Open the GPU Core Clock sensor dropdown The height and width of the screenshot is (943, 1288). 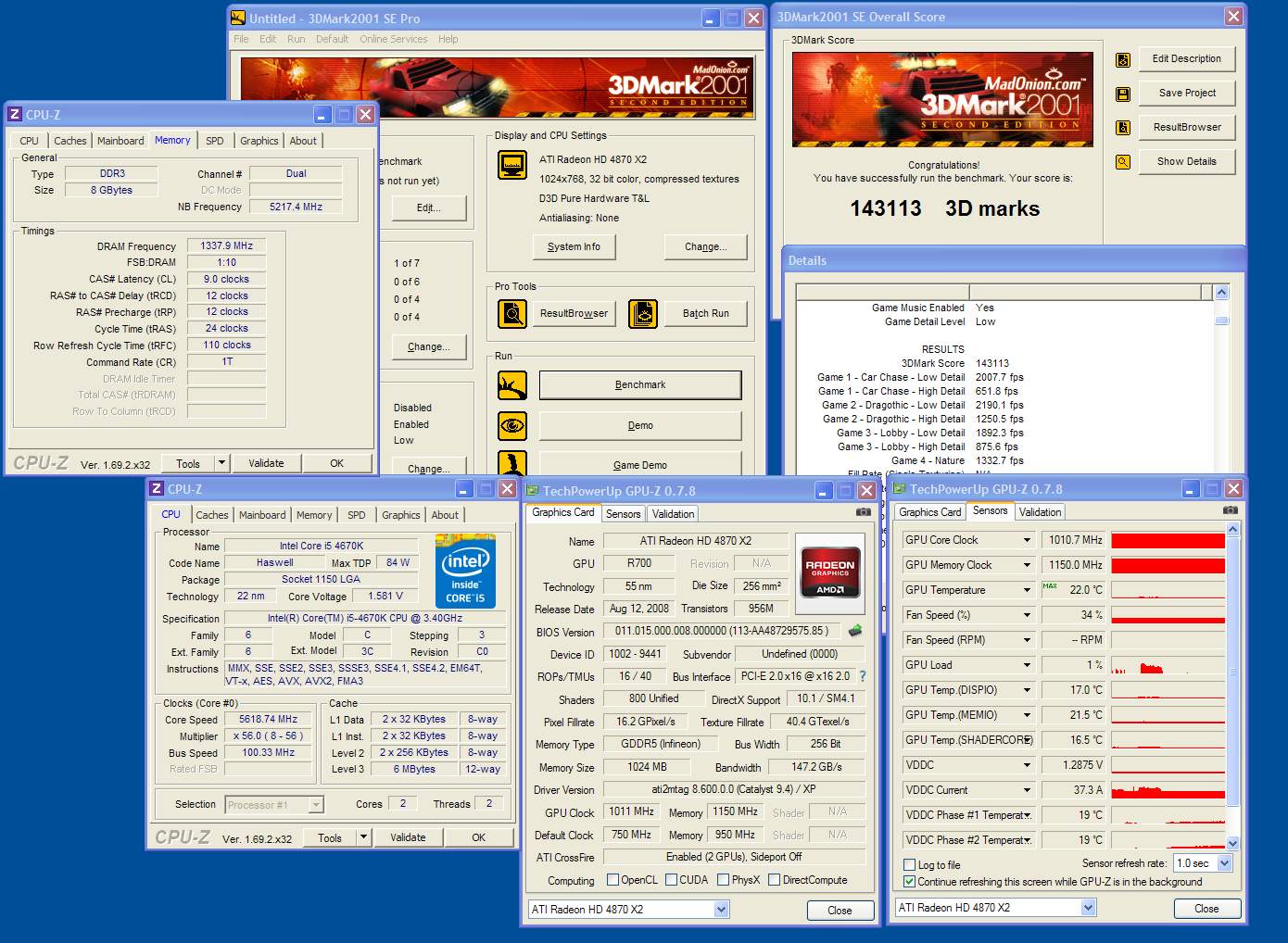click(1027, 540)
